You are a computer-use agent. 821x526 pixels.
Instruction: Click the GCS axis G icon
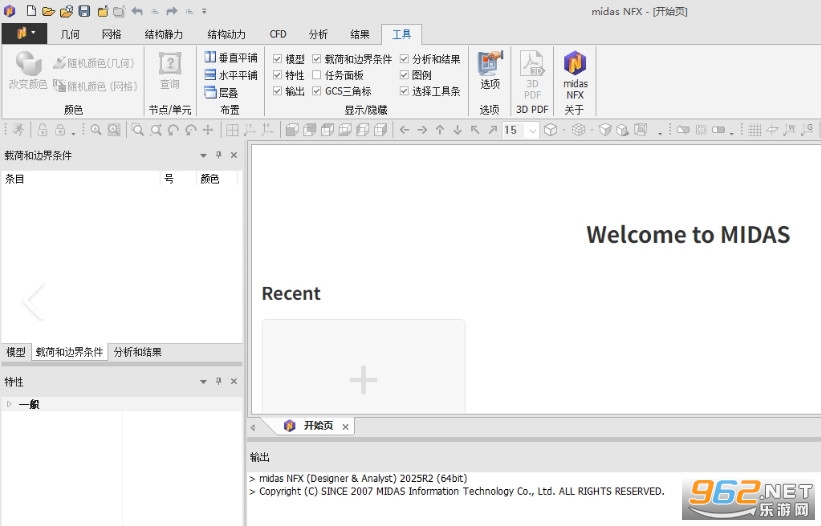(x=807, y=129)
